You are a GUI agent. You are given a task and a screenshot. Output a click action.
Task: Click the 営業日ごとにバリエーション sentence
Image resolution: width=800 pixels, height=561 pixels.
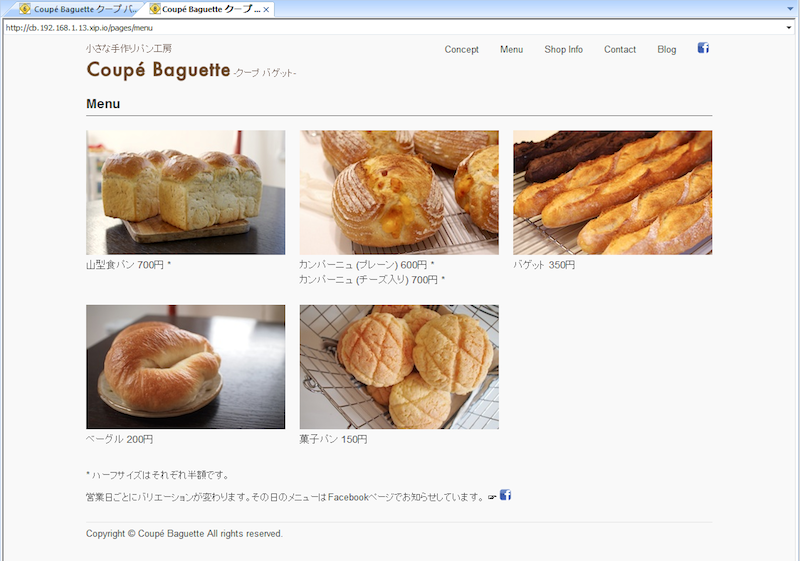285,497
